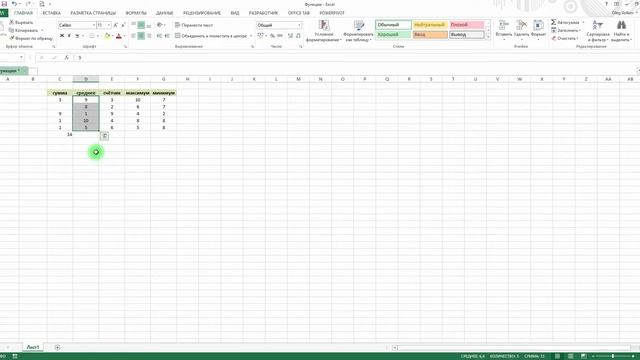Viewport: 640px width, 360px height.
Task: Toggle Перенести текст wrap text
Action: click(x=194, y=25)
